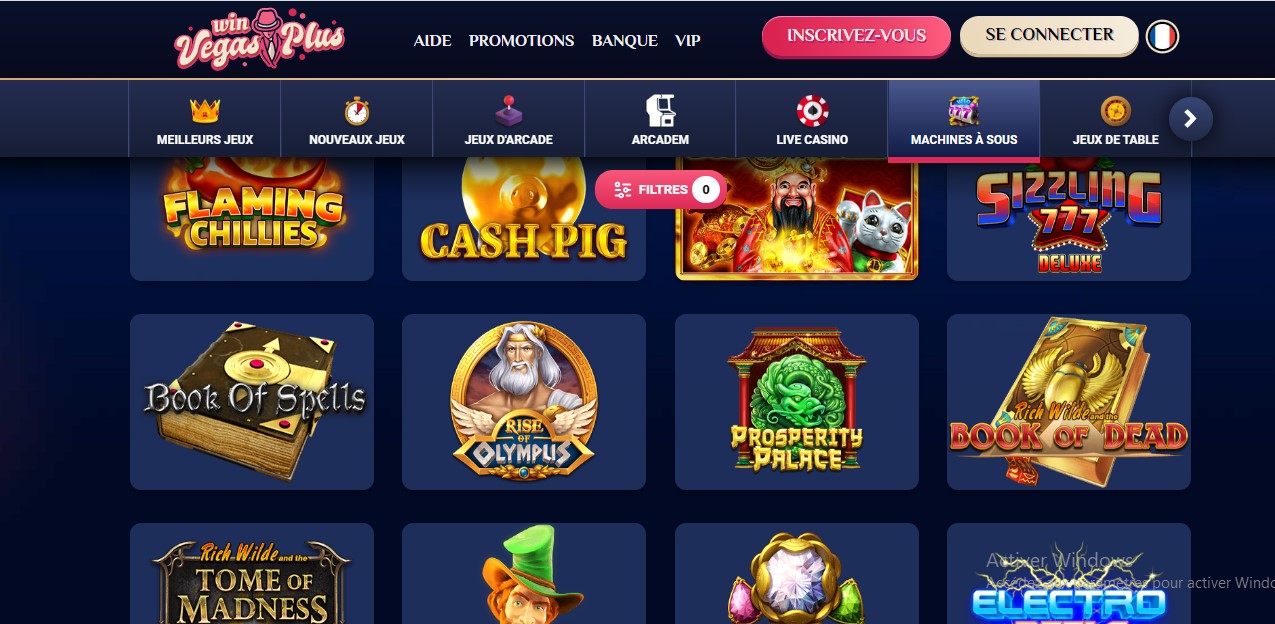Choose the joystick Jeux d'Arcade category

click(x=509, y=110)
